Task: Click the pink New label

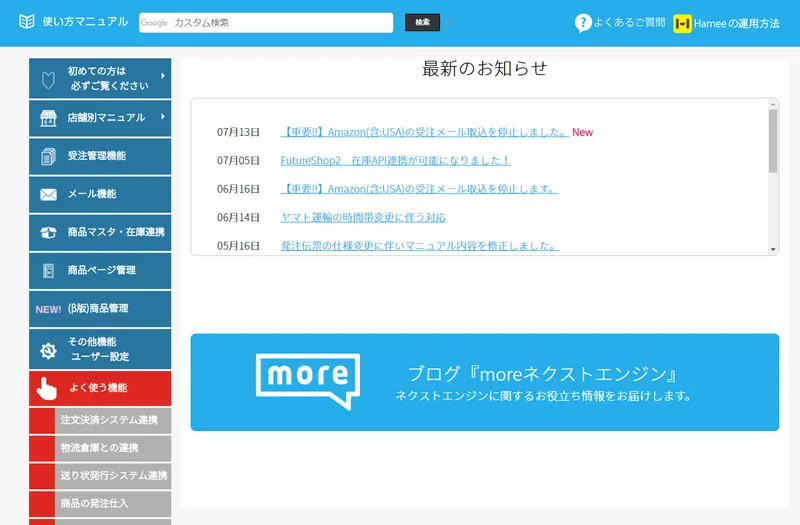Action: pyautogui.click(x=582, y=132)
